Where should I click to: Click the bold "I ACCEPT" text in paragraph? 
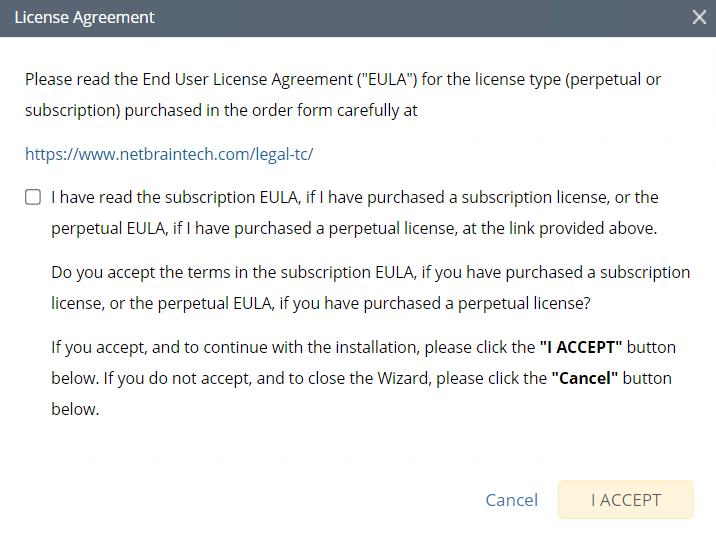[x=581, y=349]
